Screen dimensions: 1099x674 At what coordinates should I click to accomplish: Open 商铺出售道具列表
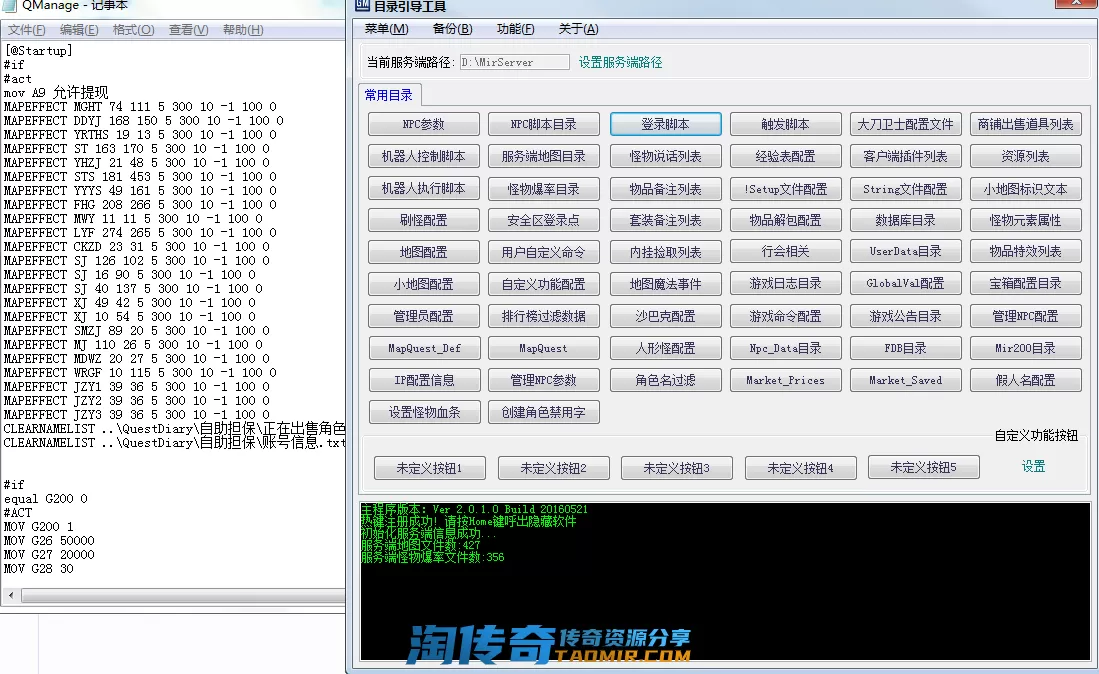click(x=1026, y=124)
